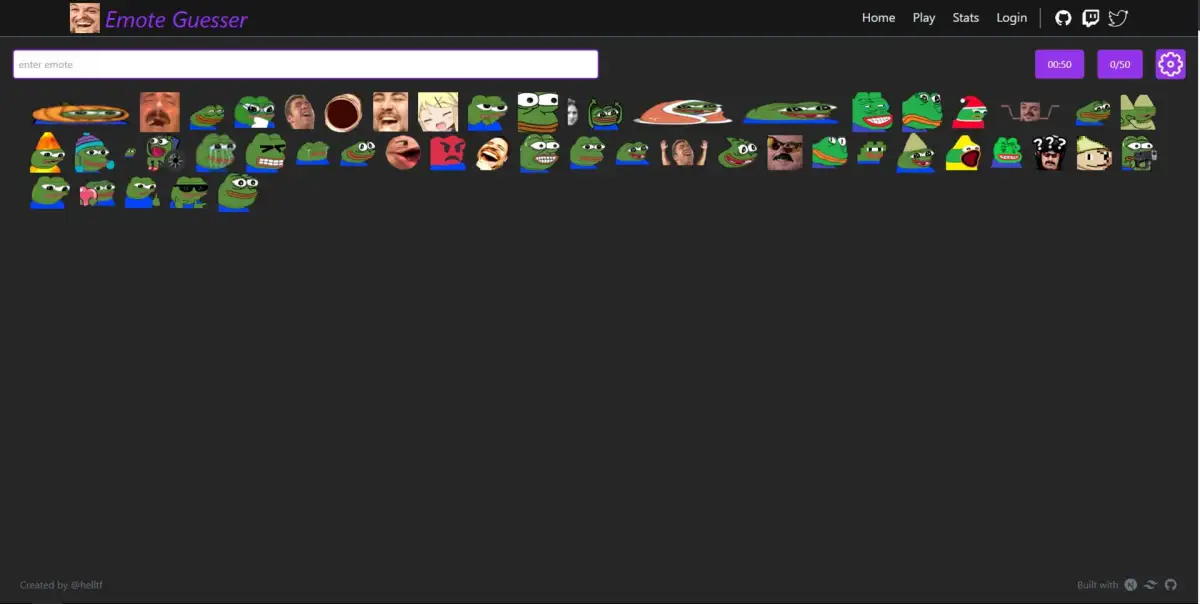Open the Twitter icon in the header

(1117, 17)
